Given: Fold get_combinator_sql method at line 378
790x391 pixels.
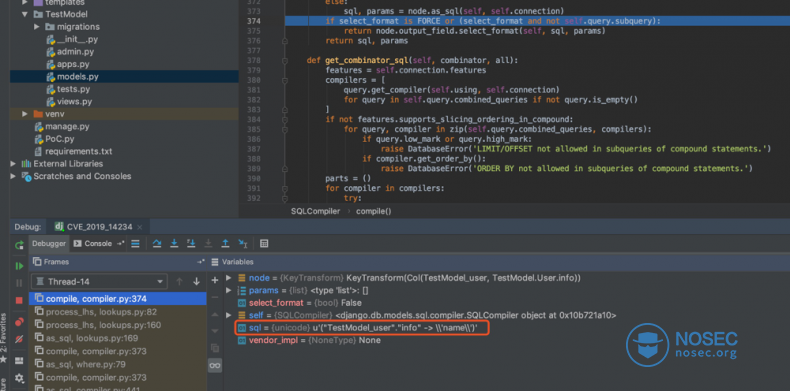Looking at the screenshot, I should click(x=285, y=60).
